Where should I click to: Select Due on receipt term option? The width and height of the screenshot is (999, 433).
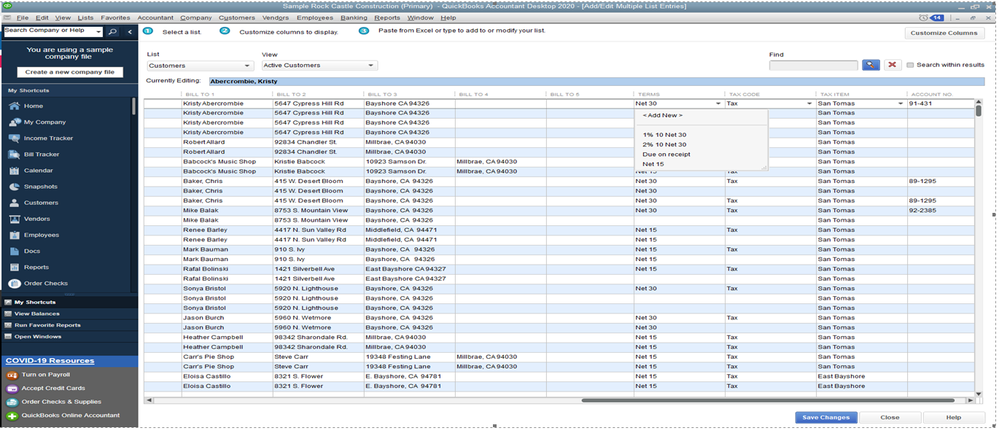pyautogui.click(x=666, y=154)
